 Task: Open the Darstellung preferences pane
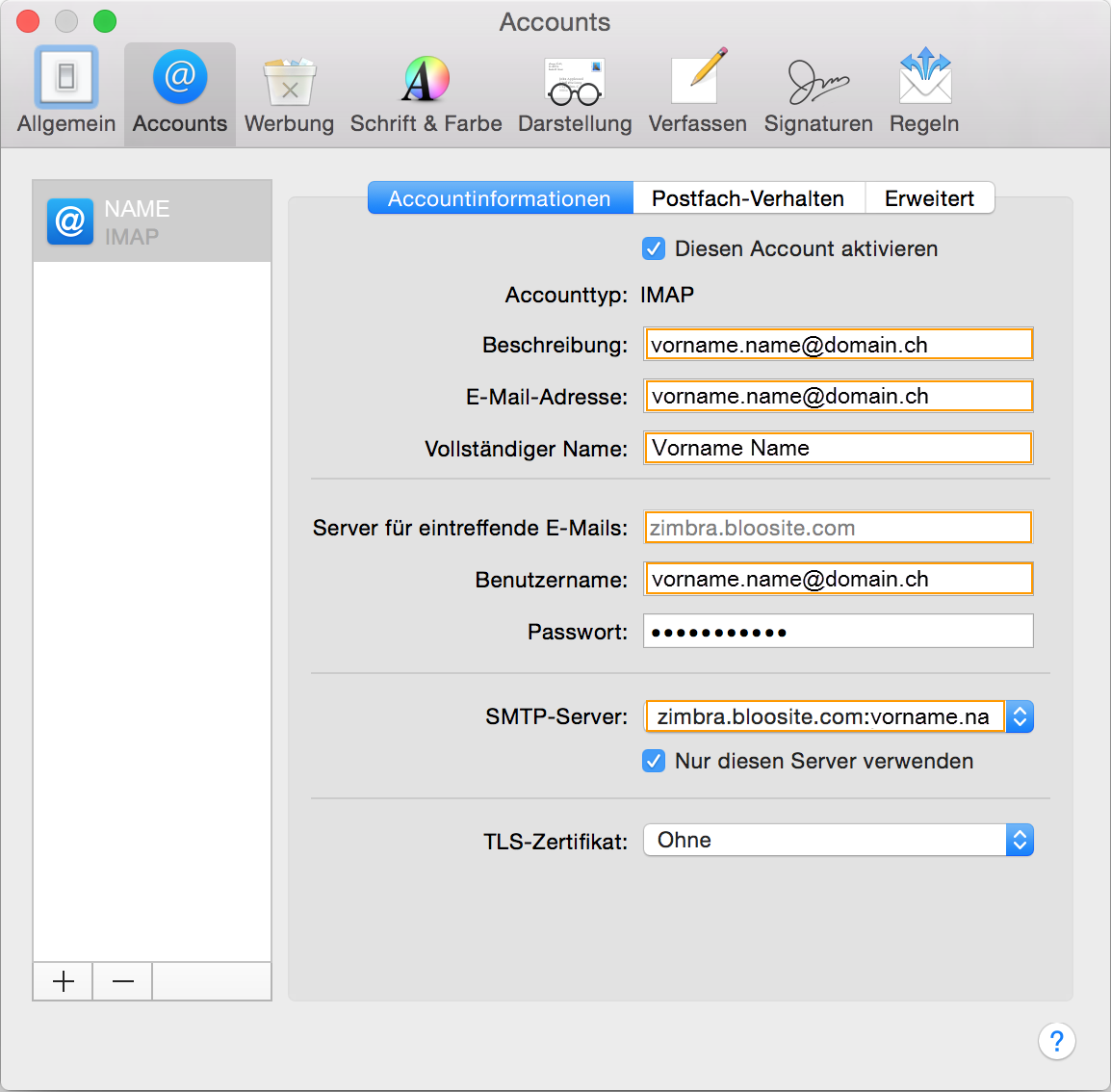575,92
